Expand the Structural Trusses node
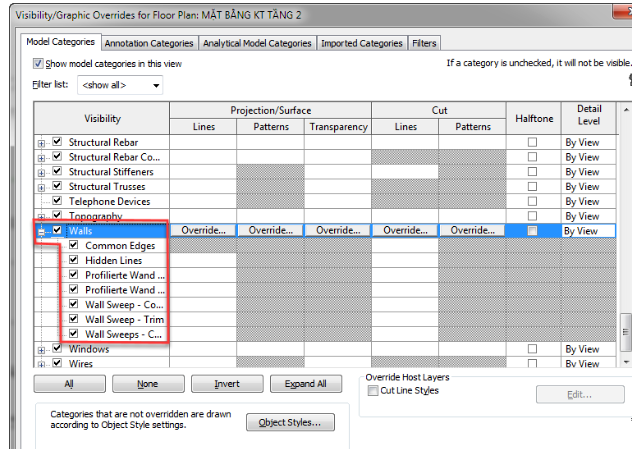This screenshot has width=632, height=449. point(42,187)
